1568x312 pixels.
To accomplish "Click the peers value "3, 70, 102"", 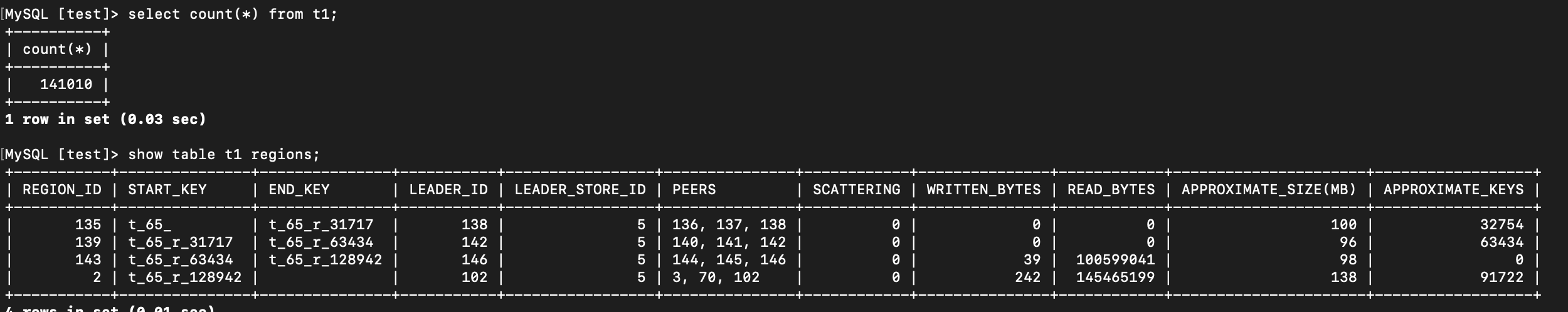I will tap(716, 278).
